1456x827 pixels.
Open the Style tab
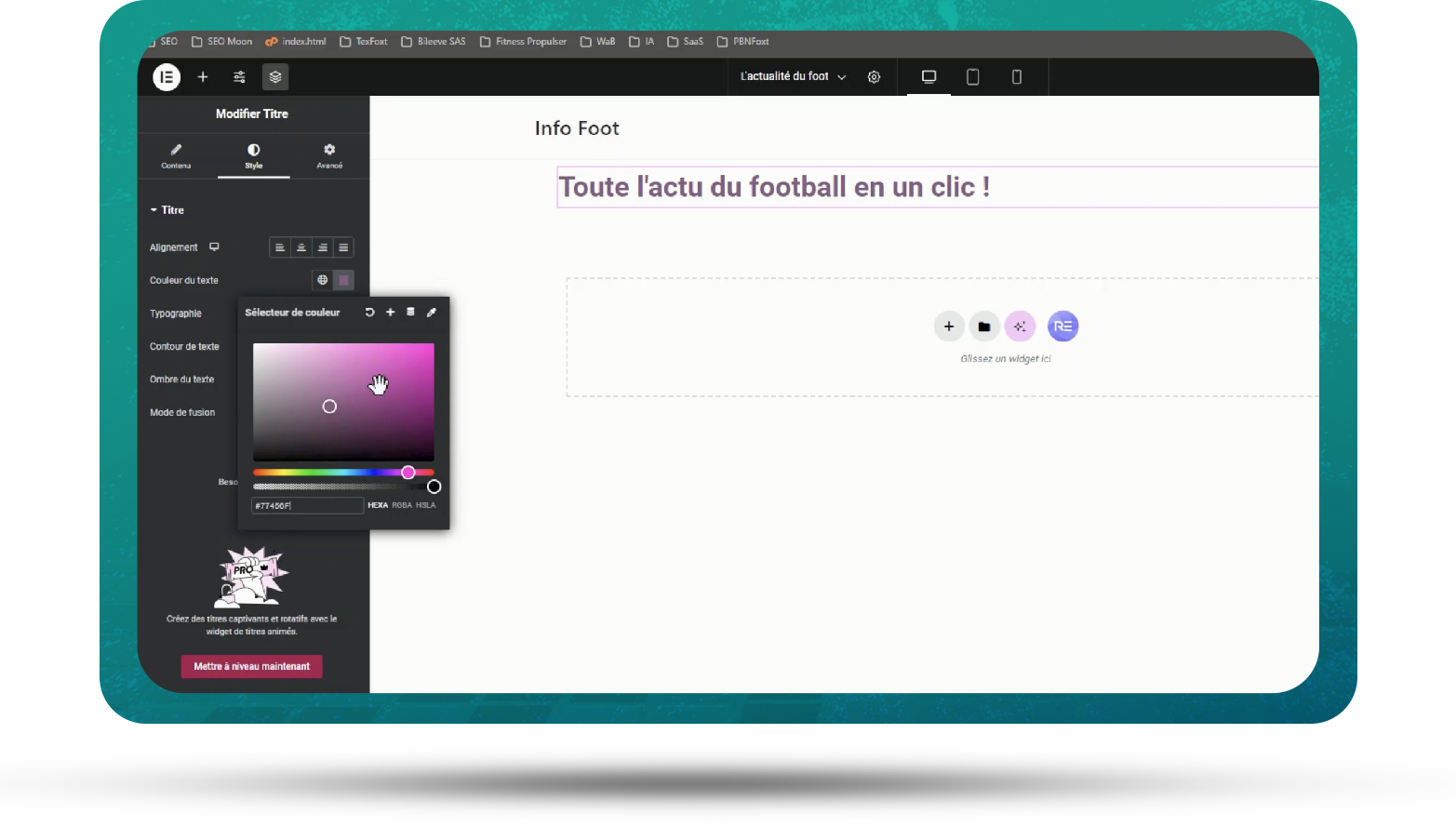(254, 155)
